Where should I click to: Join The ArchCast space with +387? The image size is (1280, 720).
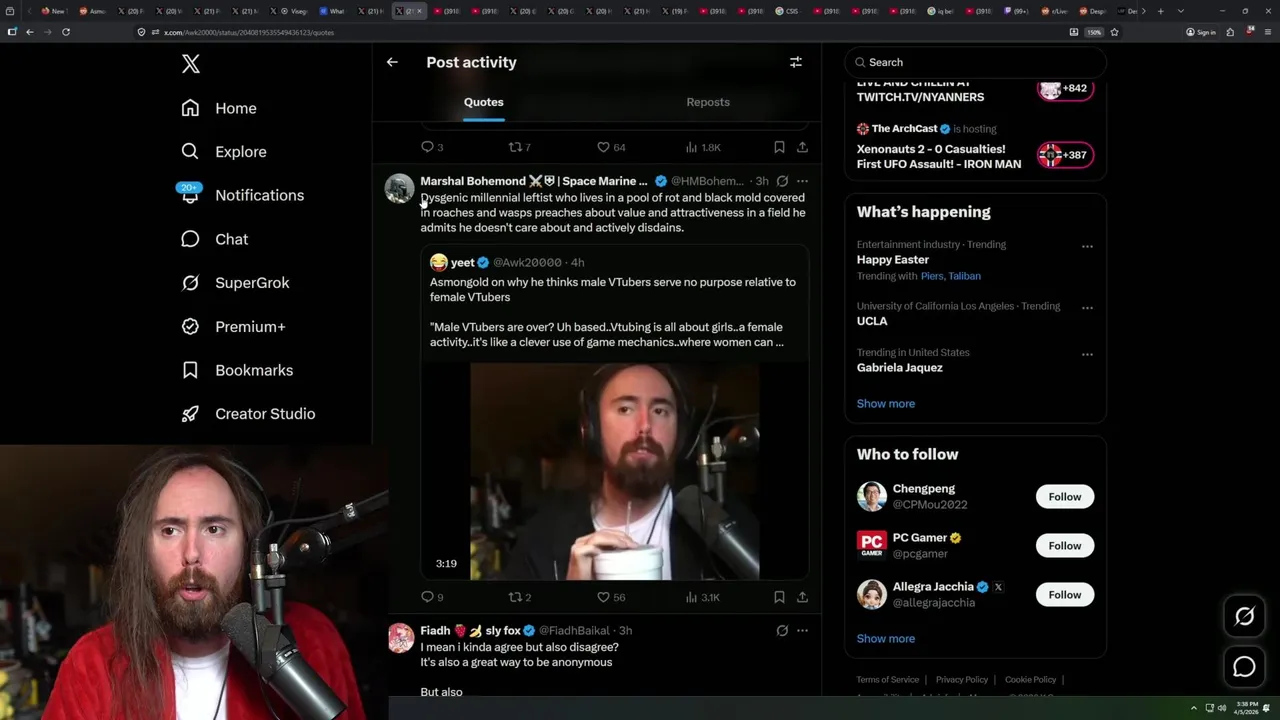(1066, 155)
